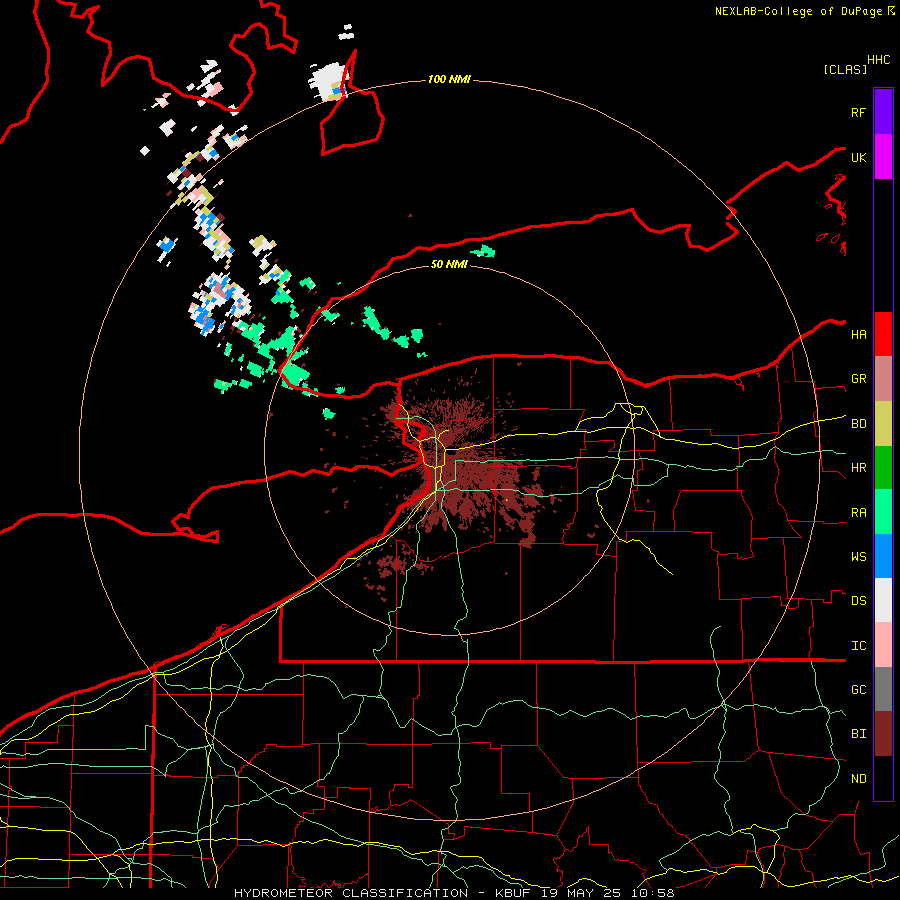900x900 pixels.
Task: Click the GR legend label
Action: pos(858,379)
